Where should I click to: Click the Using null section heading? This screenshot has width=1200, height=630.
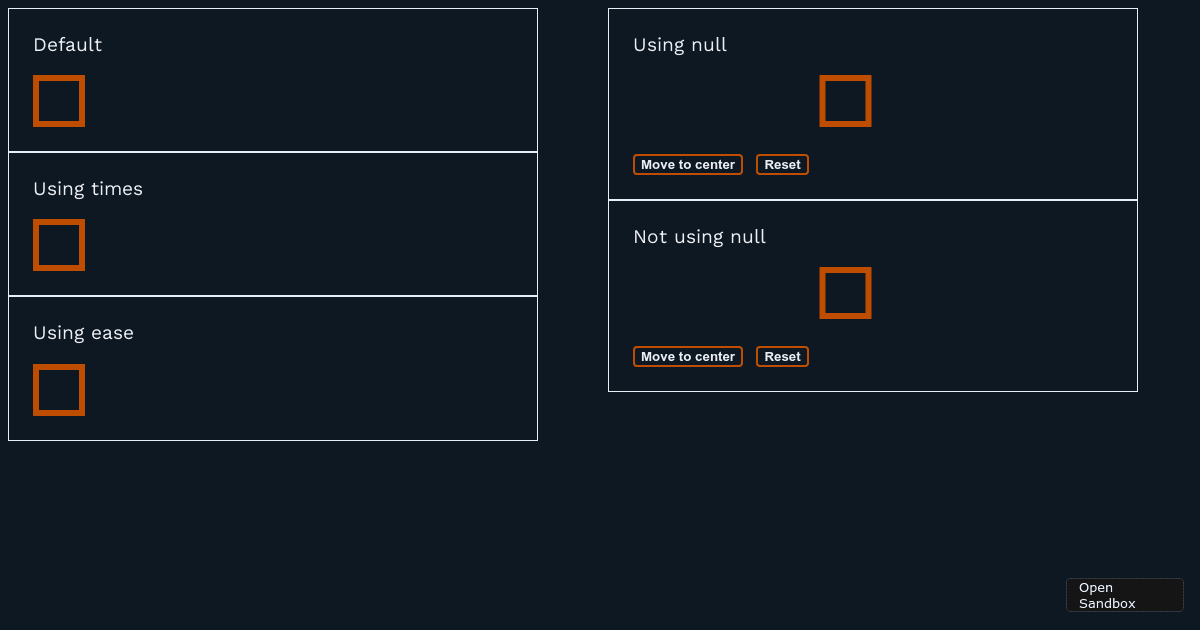679,44
